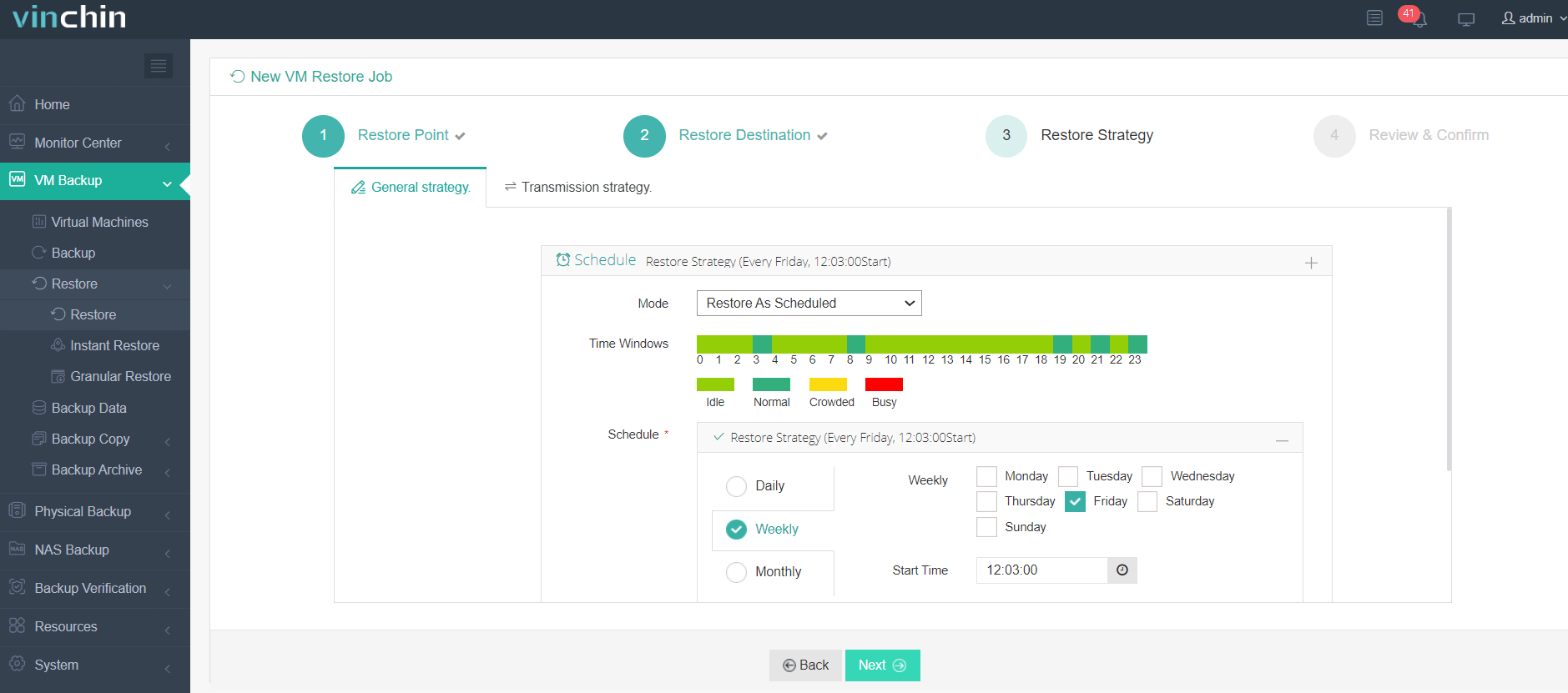Click the Physical Backup icon
The image size is (1568, 693).
(17, 510)
